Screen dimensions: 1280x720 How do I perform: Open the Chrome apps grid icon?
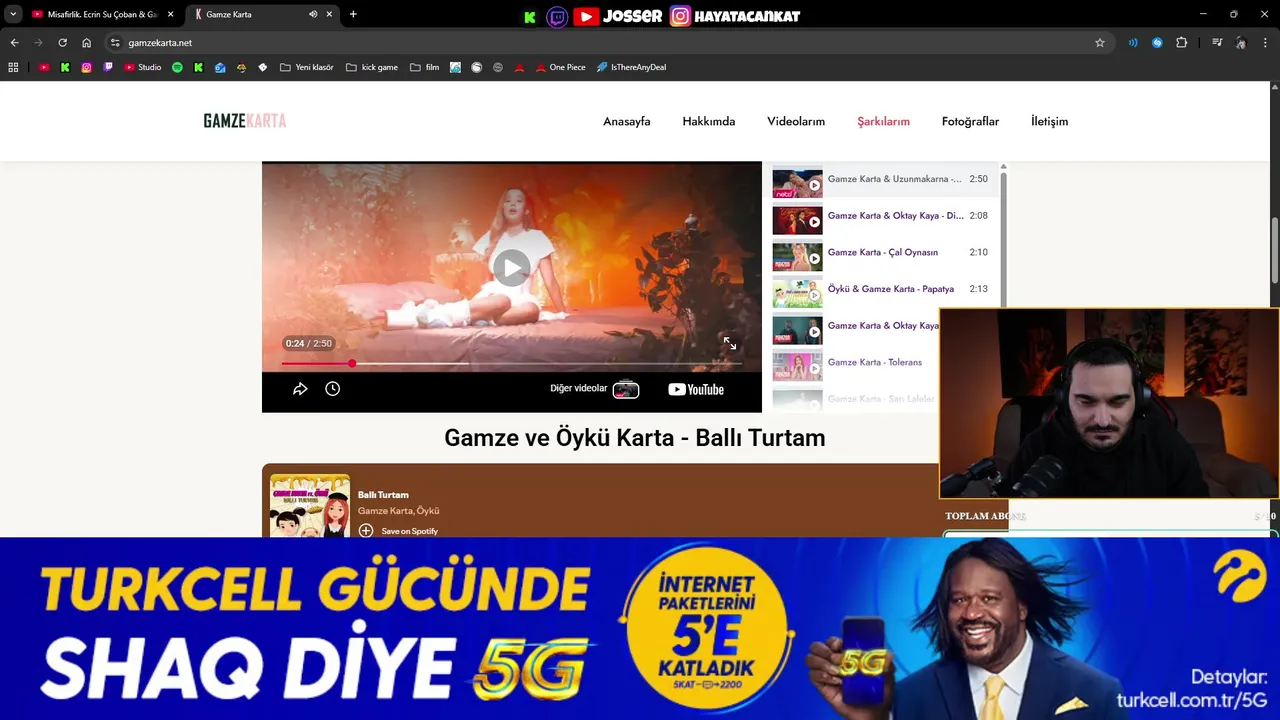13,67
